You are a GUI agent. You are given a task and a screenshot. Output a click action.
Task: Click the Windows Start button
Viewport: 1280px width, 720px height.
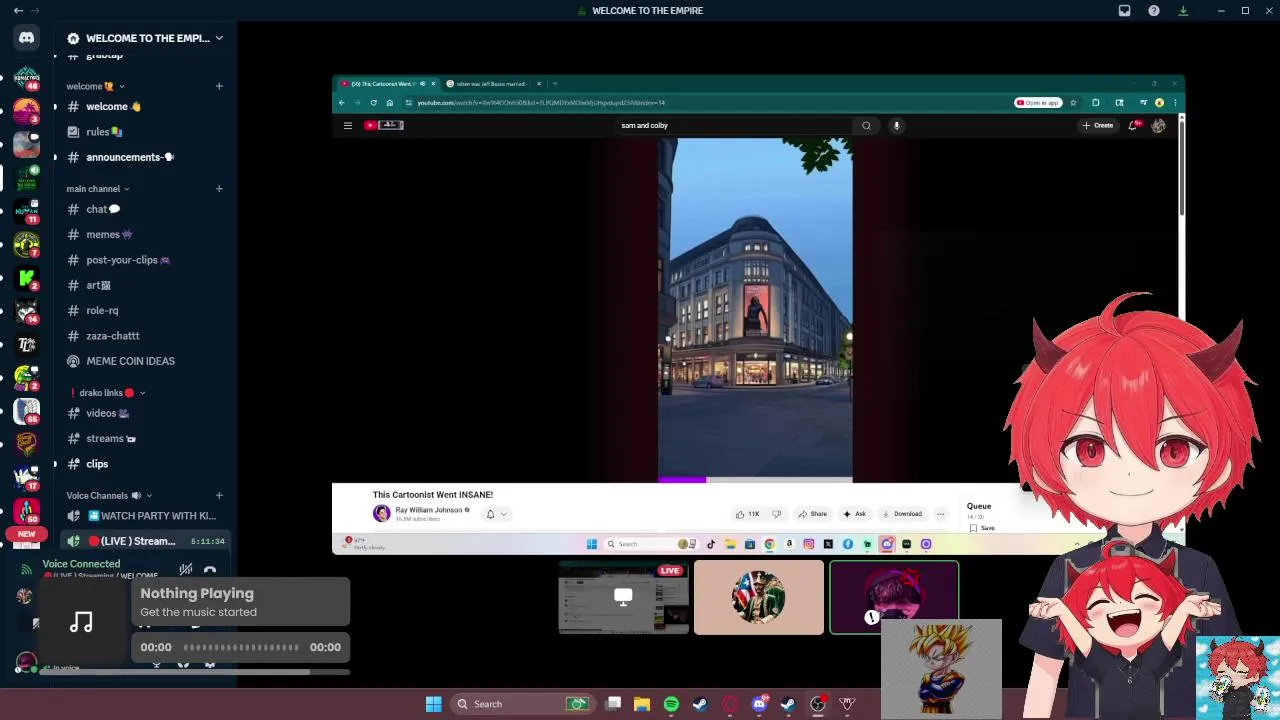click(x=433, y=704)
